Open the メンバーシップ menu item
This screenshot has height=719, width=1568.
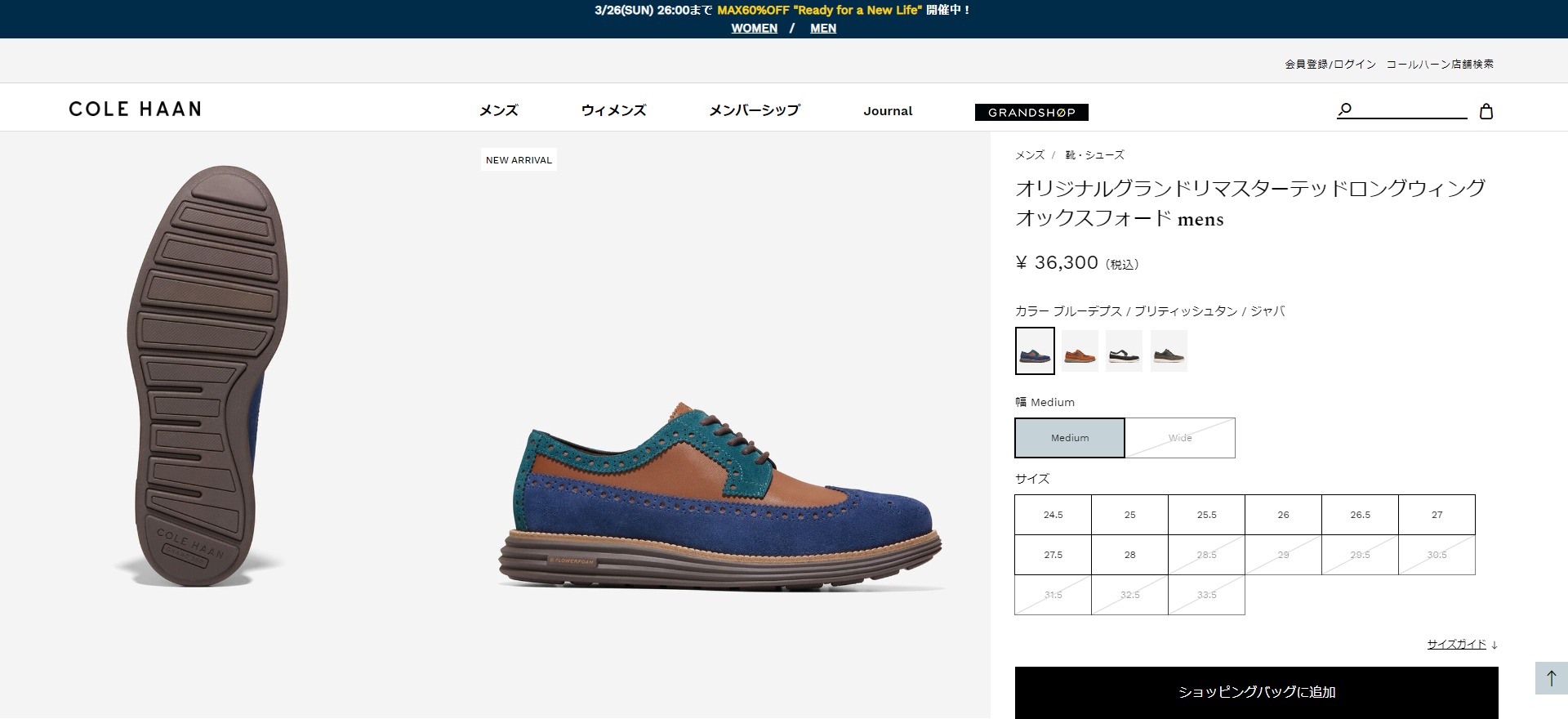(x=755, y=110)
